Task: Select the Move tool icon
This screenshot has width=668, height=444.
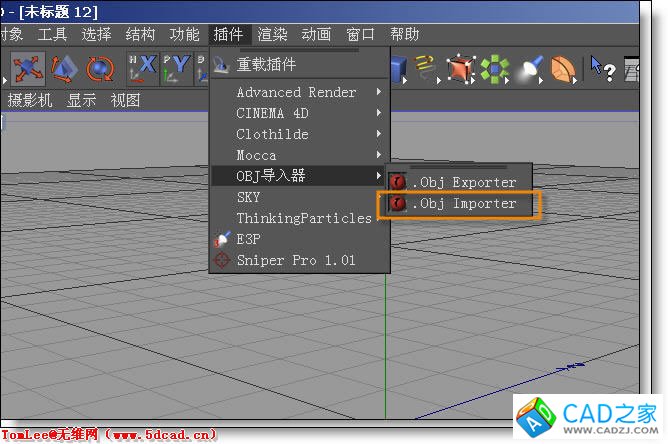Action: tap(28, 69)
